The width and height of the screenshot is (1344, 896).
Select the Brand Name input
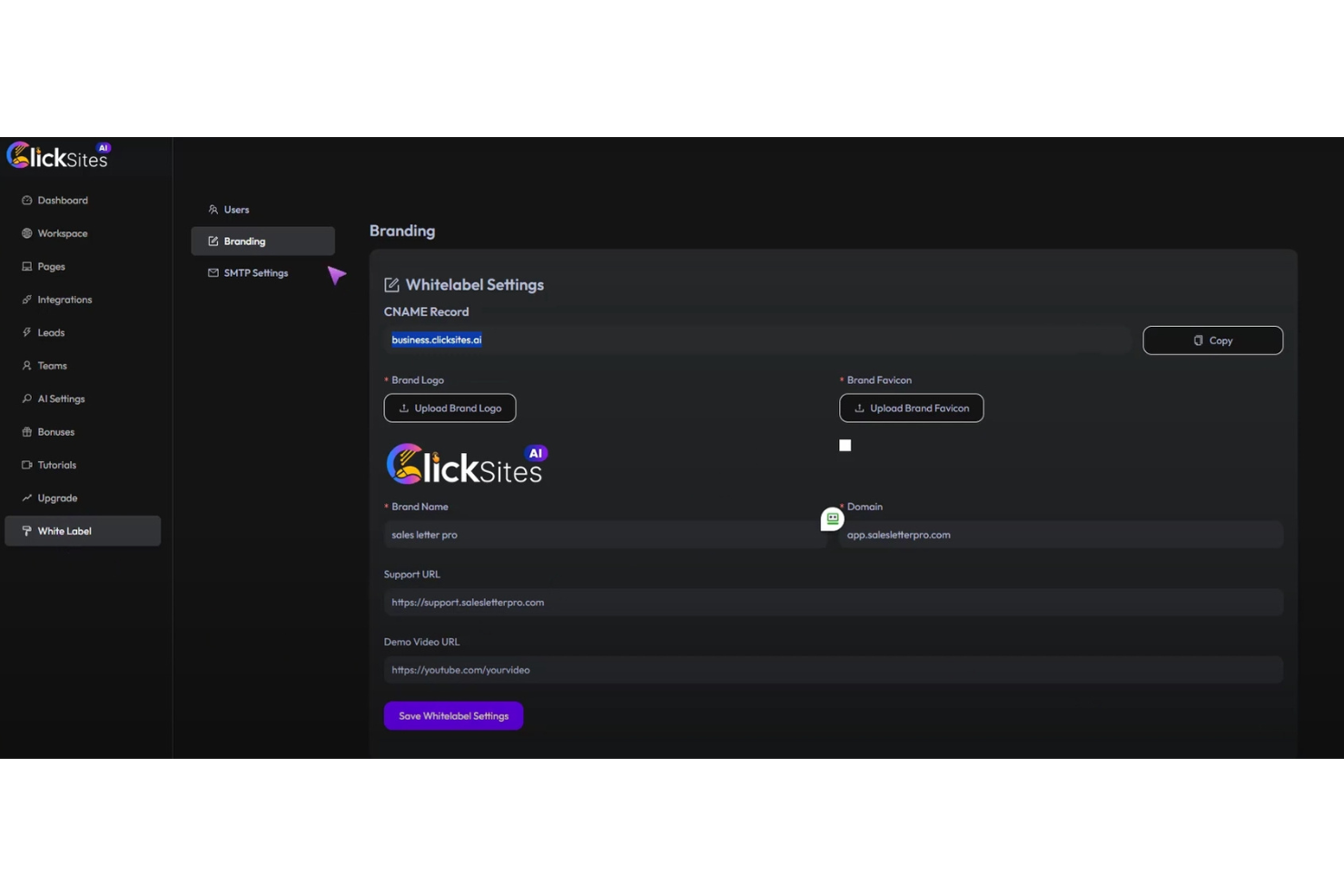(x=606, y=535)
